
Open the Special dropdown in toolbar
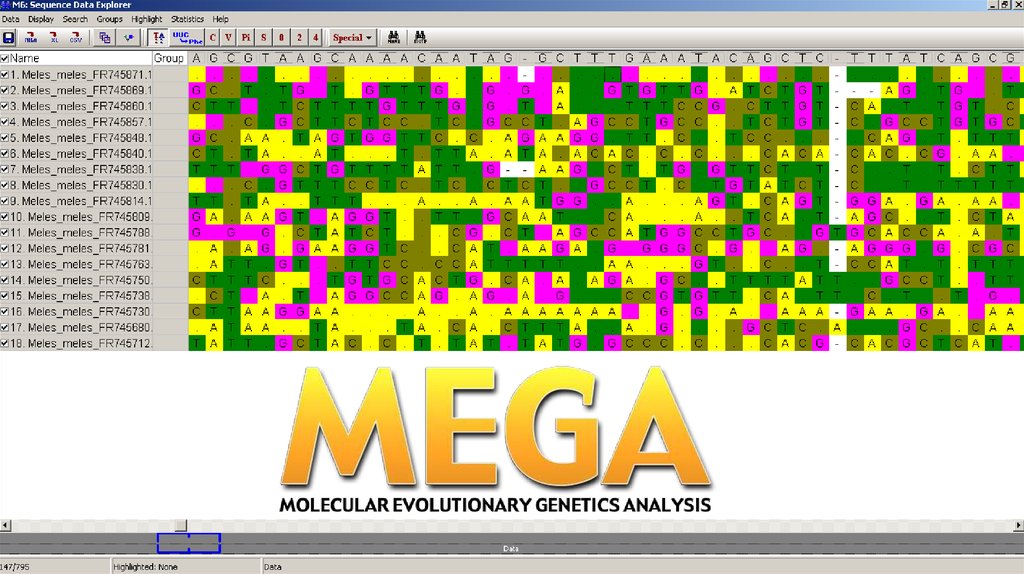352,38
